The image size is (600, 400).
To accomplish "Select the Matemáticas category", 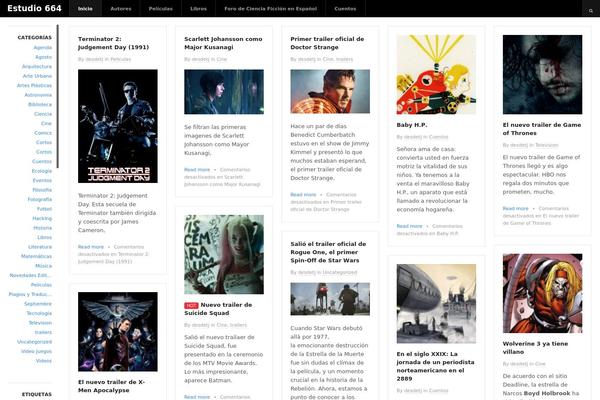I will (36, 256).
